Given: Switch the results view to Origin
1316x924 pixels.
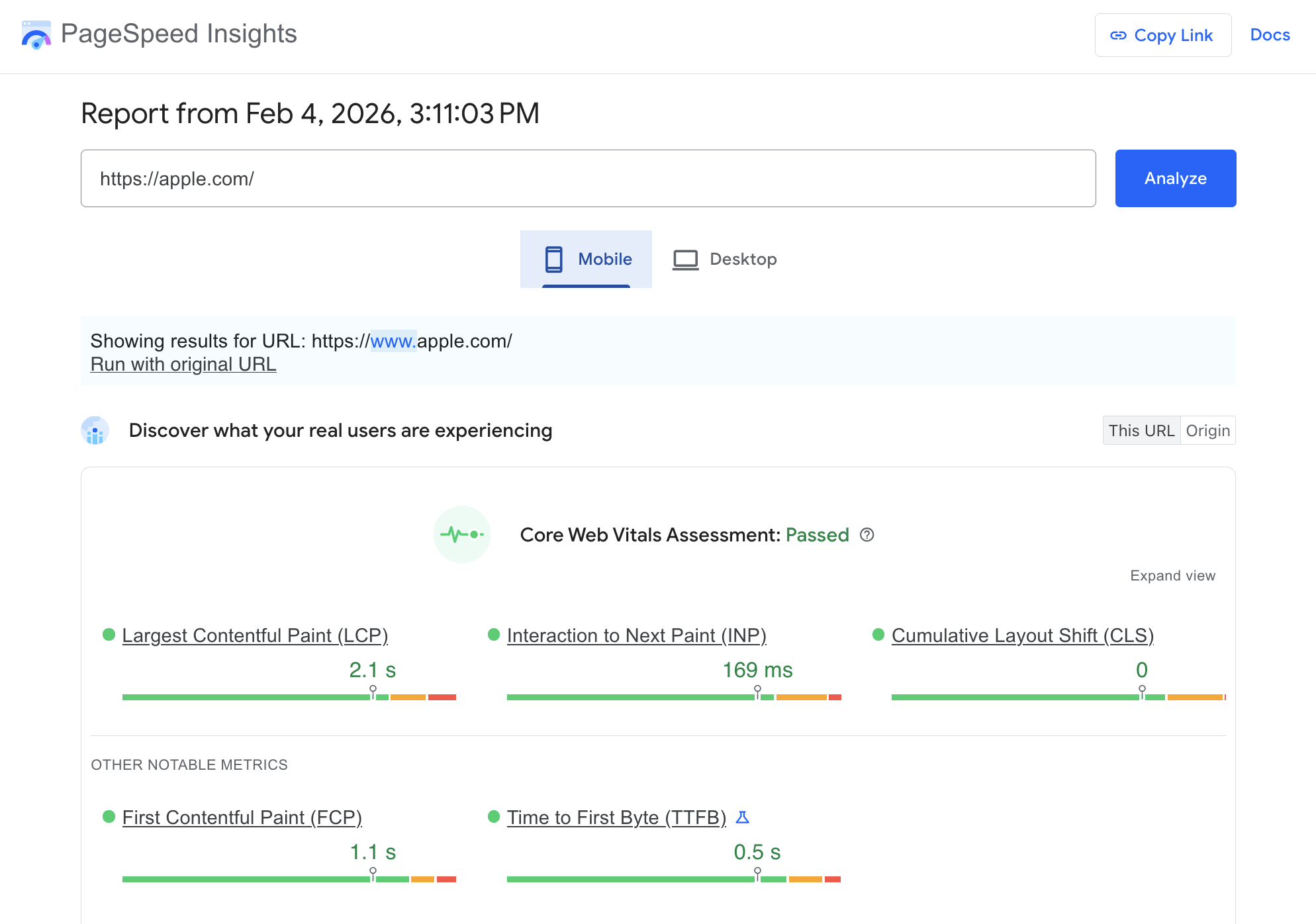Looking at the screenshot, I should [1208, 430].
